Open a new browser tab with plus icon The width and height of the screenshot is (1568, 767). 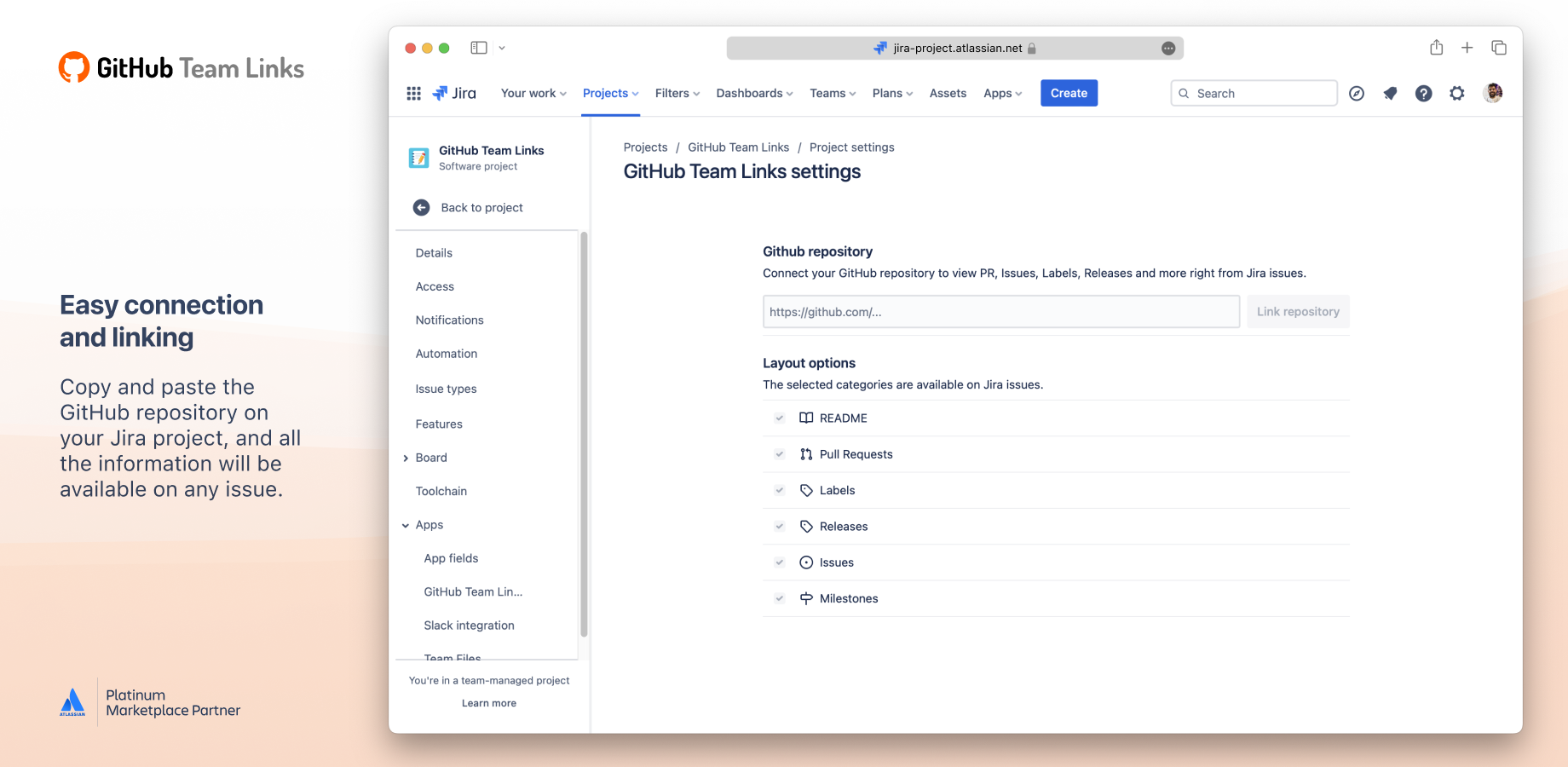[1467, 48]
